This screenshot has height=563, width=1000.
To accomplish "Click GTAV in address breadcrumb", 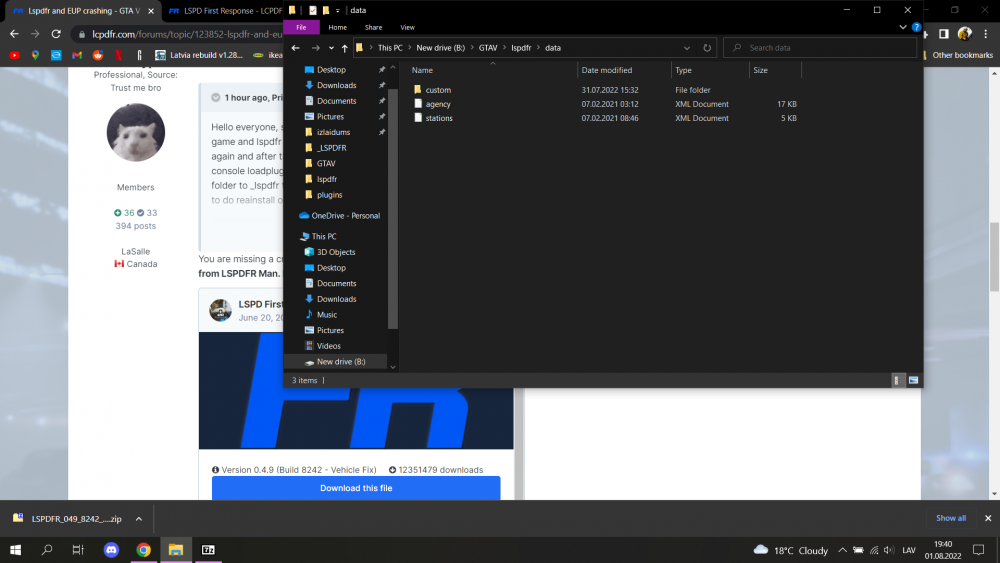I will (x=488, y=48).
